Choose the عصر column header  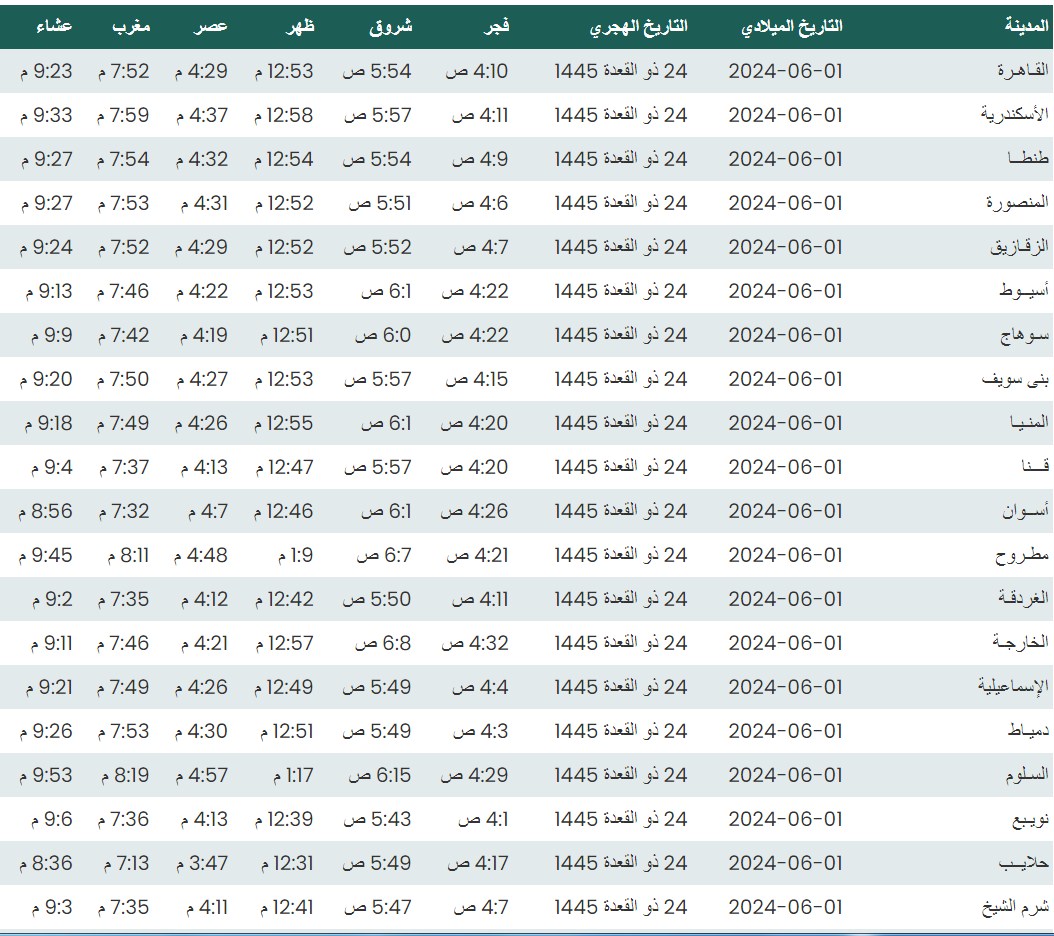[210, 27]
